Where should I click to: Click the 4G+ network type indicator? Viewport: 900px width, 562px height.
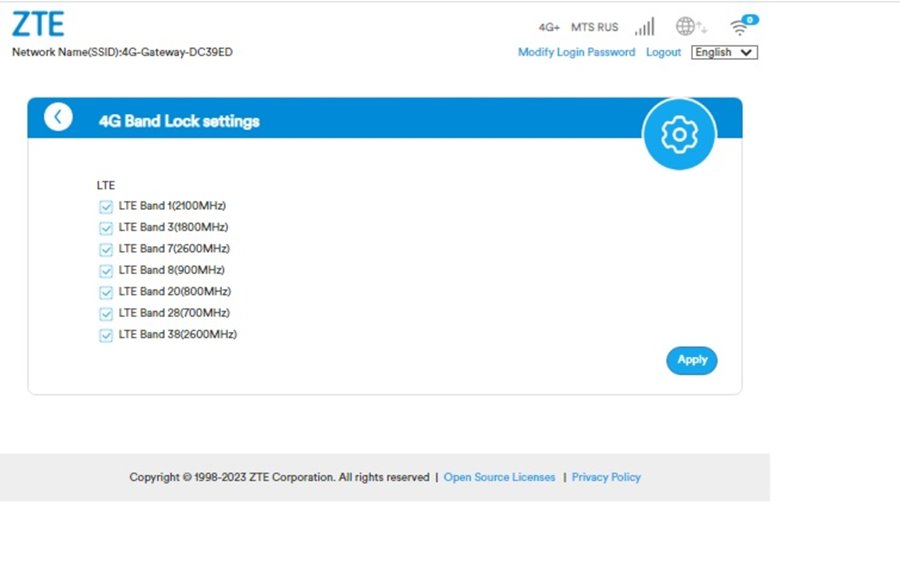tap(549, 27)
